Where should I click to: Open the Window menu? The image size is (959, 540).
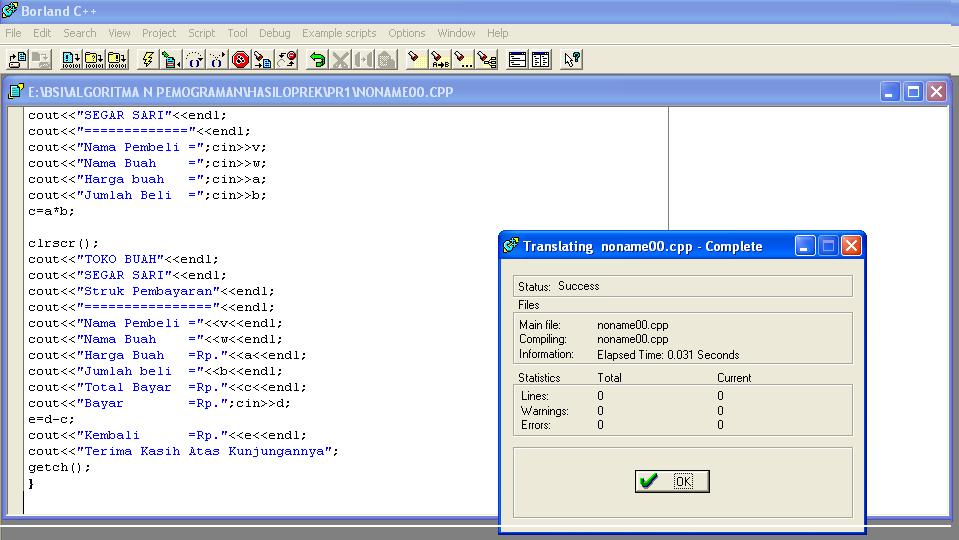click(x=456, y=33)
